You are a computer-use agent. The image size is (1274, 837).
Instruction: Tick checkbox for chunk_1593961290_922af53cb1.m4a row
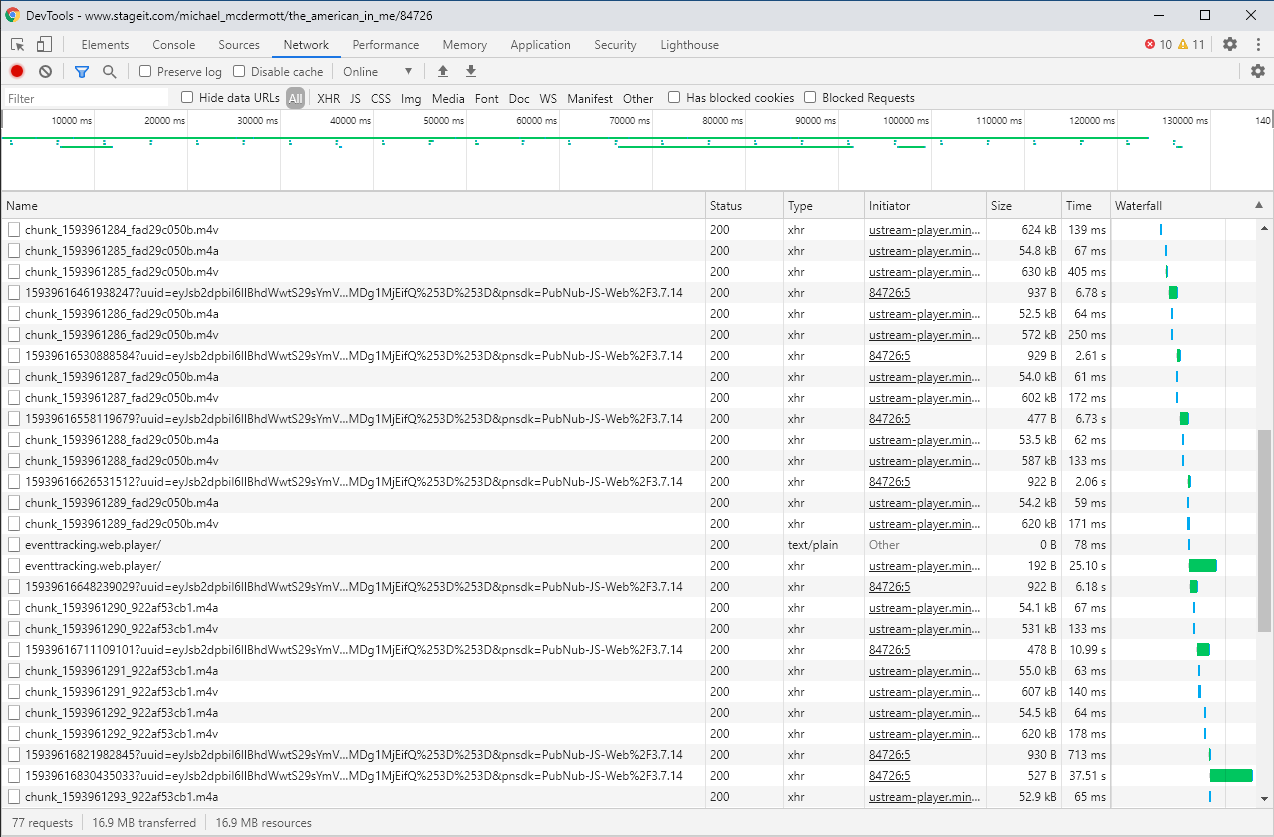pyautogui.click(x=14, y=608)
